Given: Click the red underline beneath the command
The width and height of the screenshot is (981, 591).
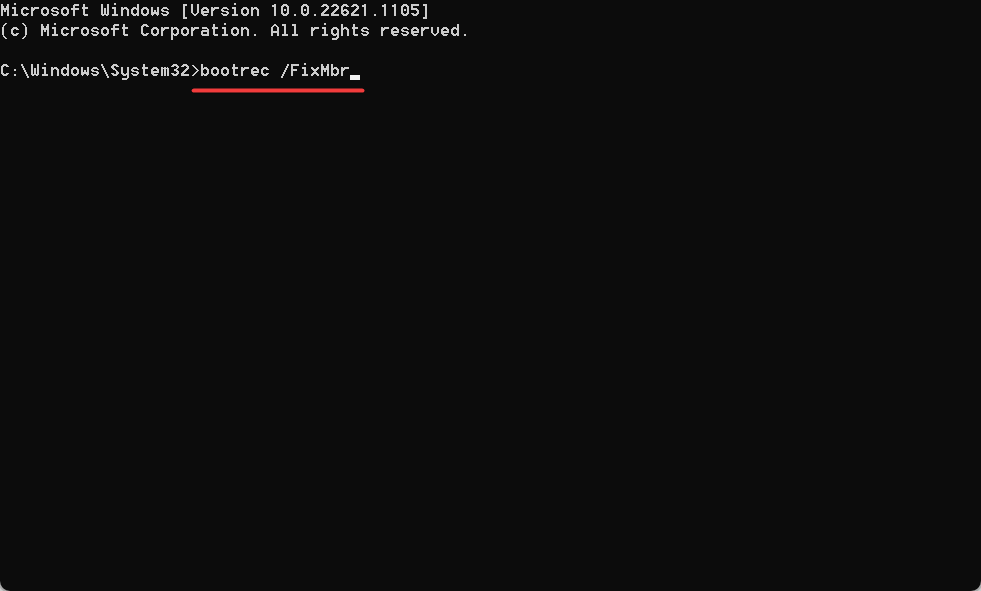Looking at the screenshot, I should coord(278,90).
